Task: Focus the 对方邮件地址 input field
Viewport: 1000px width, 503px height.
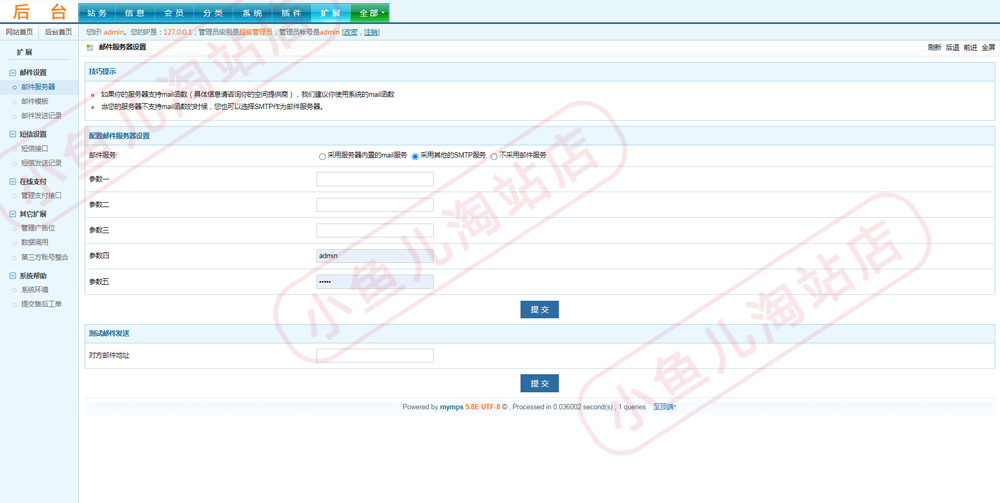Action: coord(375,355)
